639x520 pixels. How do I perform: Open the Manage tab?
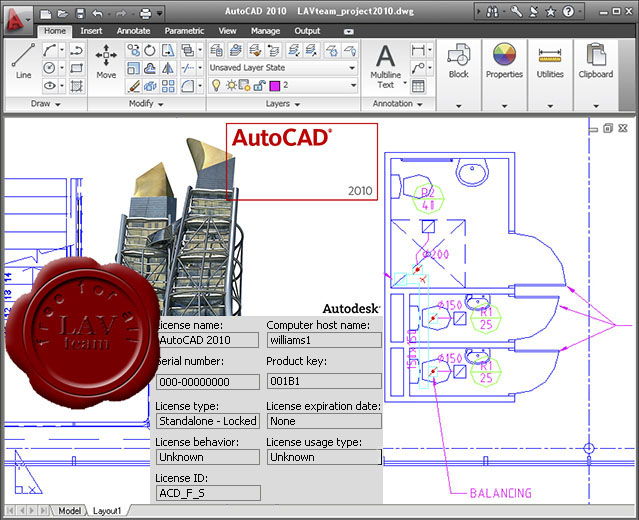click(265, 31)
